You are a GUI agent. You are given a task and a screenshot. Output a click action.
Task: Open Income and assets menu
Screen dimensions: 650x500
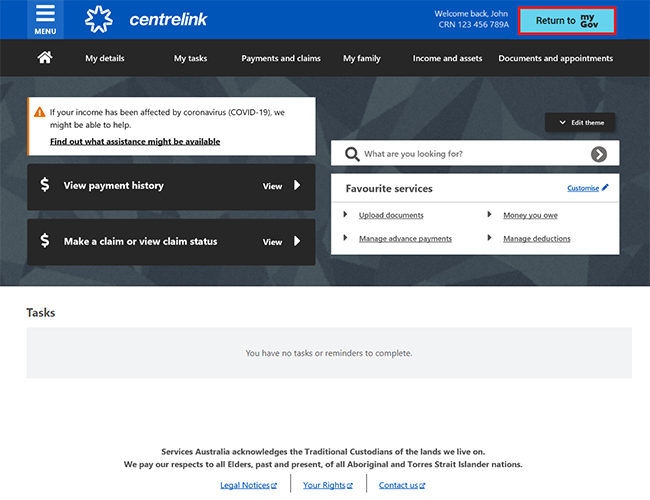[447, 58]
